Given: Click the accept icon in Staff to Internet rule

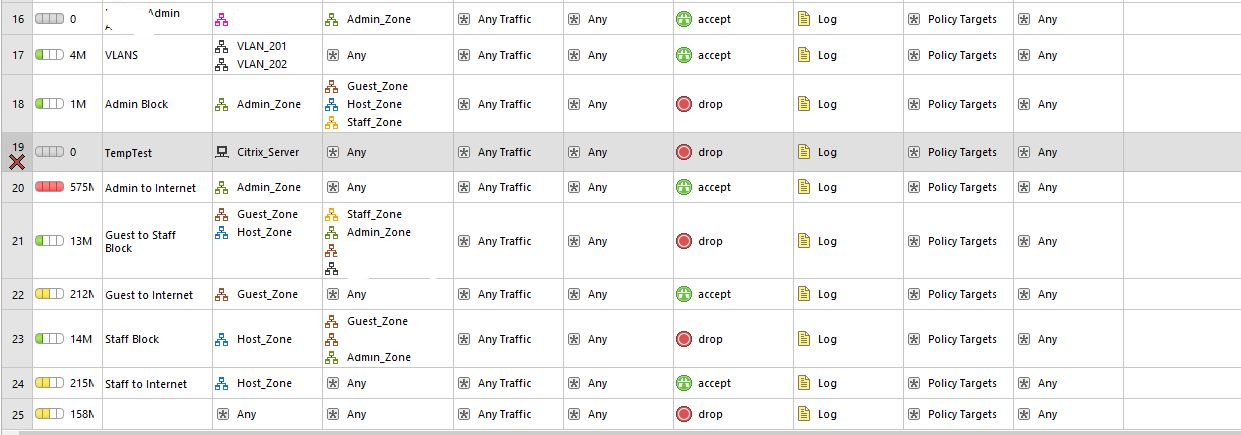Looking at the screenshot, I should 684,383.
